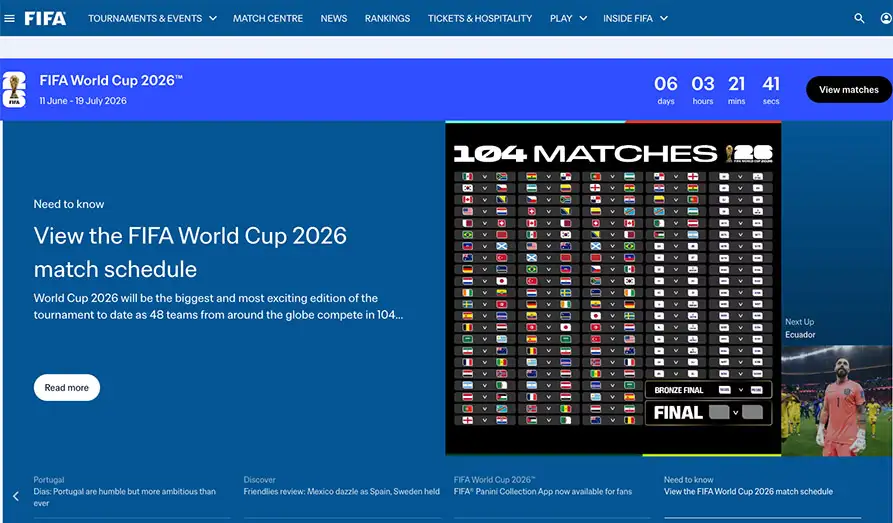
Task: Go to previous carousel item arrow
Action: point(16,496)
